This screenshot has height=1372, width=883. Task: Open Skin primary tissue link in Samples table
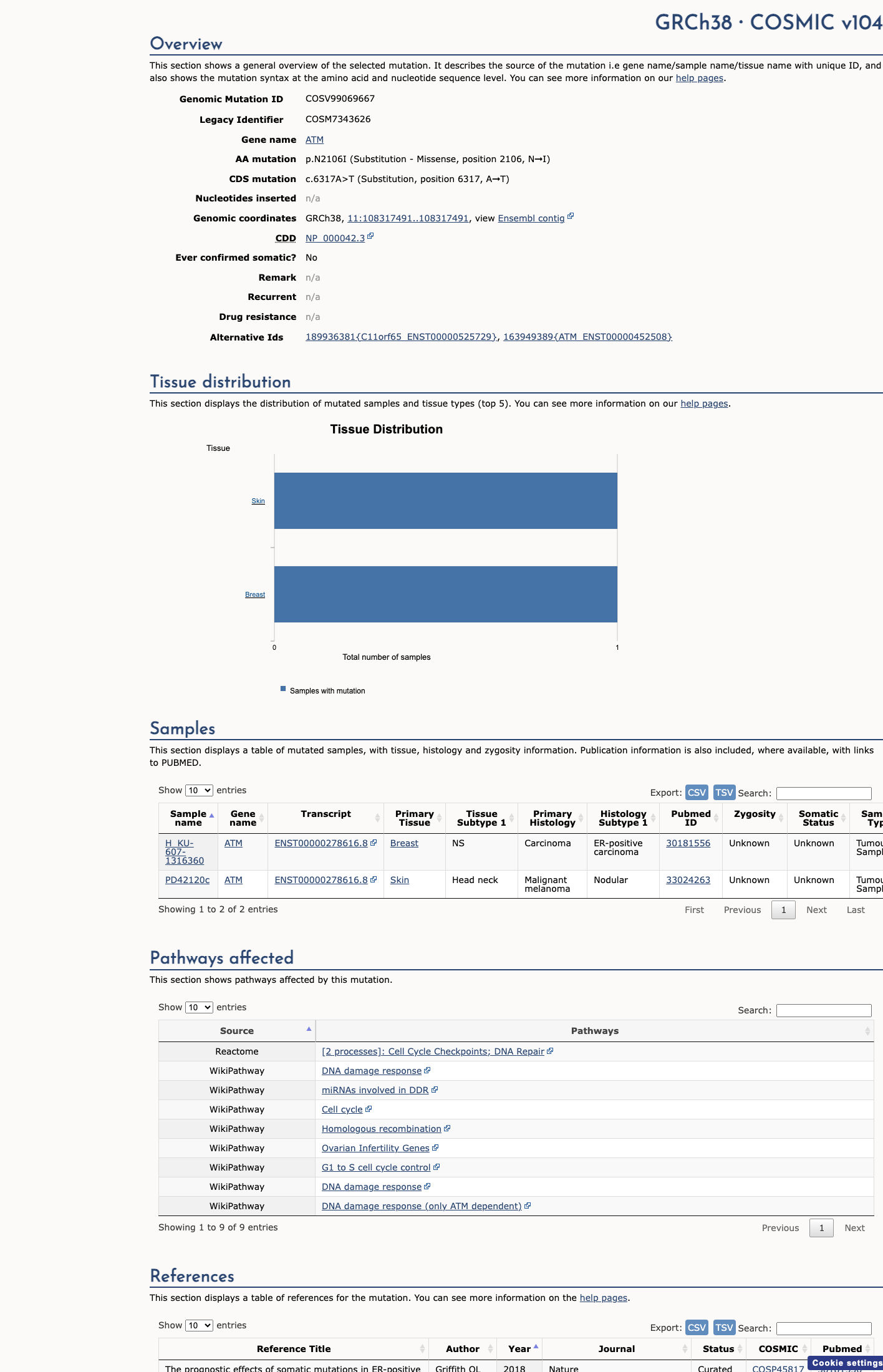(400, 880)
